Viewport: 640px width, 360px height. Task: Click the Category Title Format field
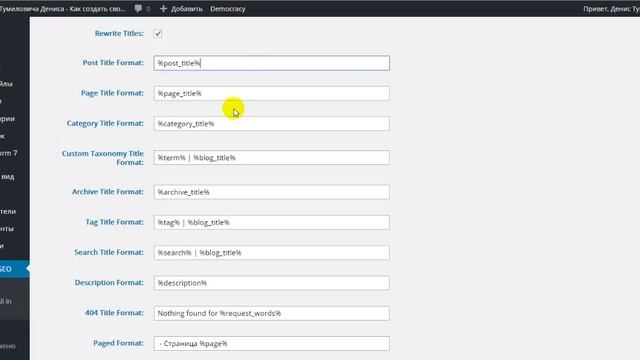[271, 124]
